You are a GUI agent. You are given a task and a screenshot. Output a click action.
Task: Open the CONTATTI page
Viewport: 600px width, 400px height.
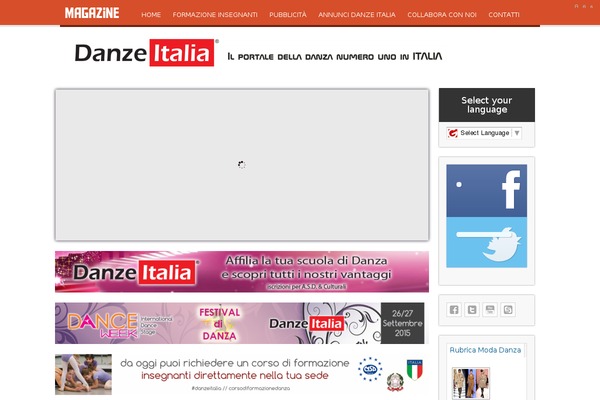point(504,15)
